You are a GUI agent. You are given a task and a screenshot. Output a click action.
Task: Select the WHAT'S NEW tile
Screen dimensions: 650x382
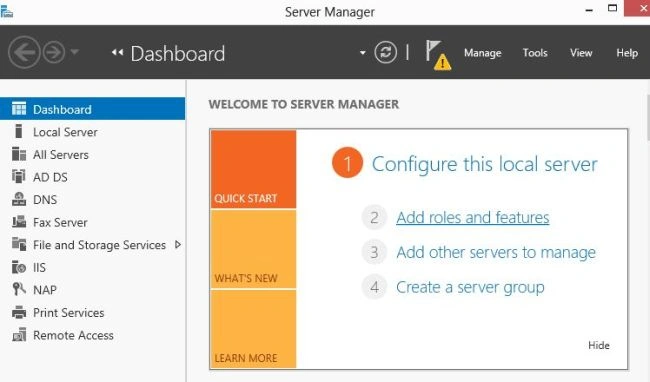tap(253, 249)
